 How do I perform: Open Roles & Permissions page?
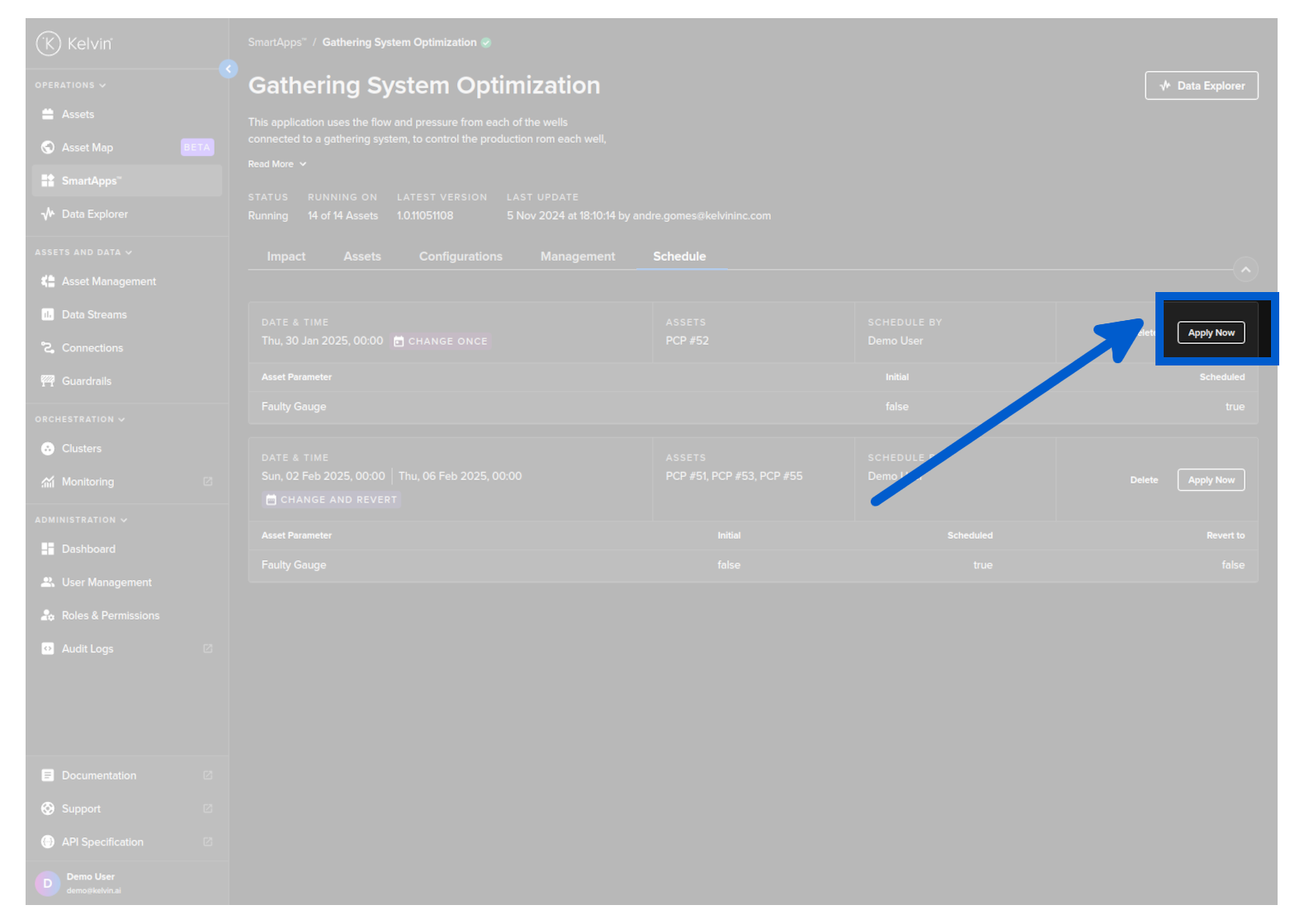pyautogui.click(x=110, y=615)
